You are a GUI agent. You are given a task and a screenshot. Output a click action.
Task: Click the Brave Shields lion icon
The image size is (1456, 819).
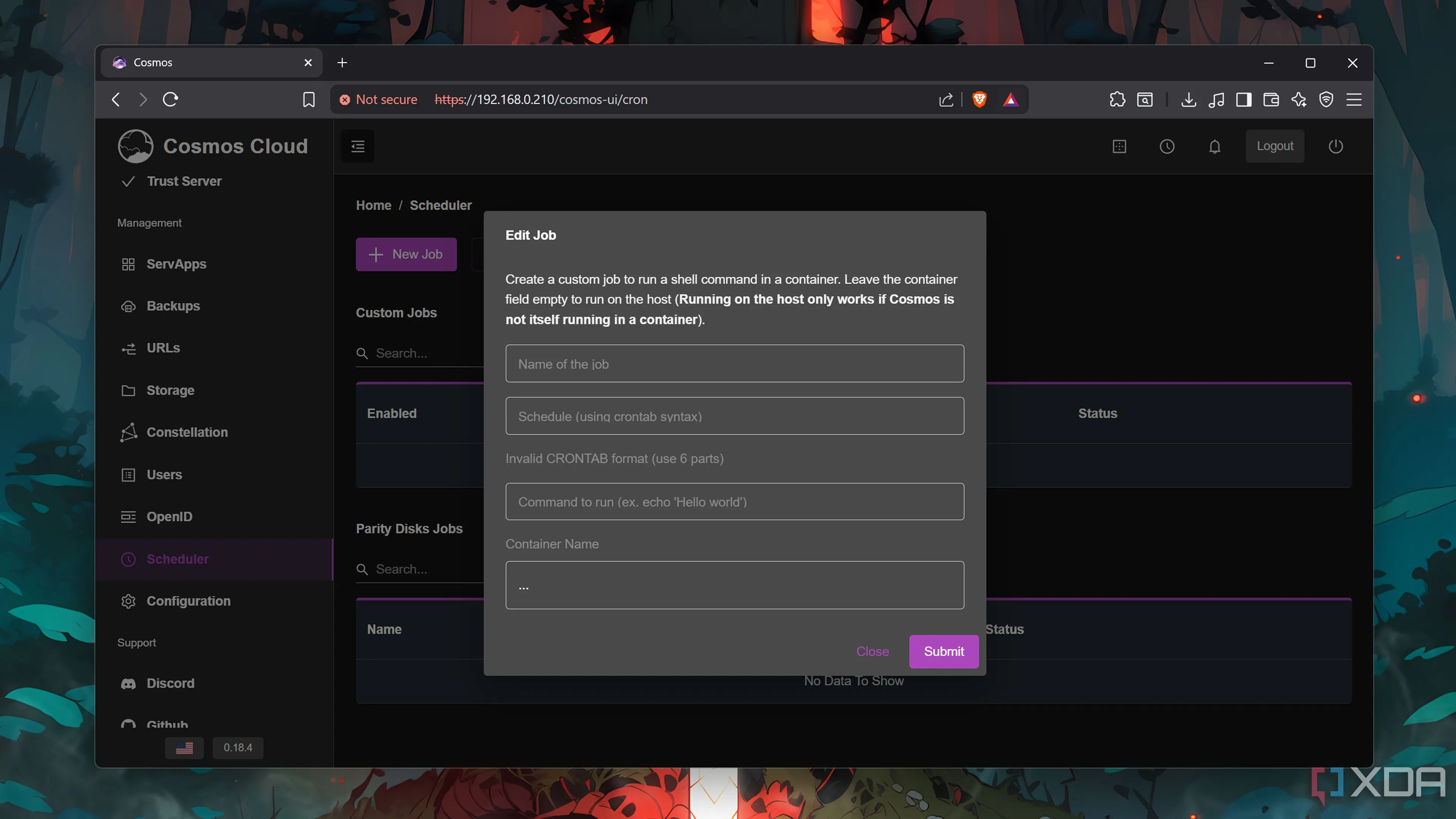979,99
